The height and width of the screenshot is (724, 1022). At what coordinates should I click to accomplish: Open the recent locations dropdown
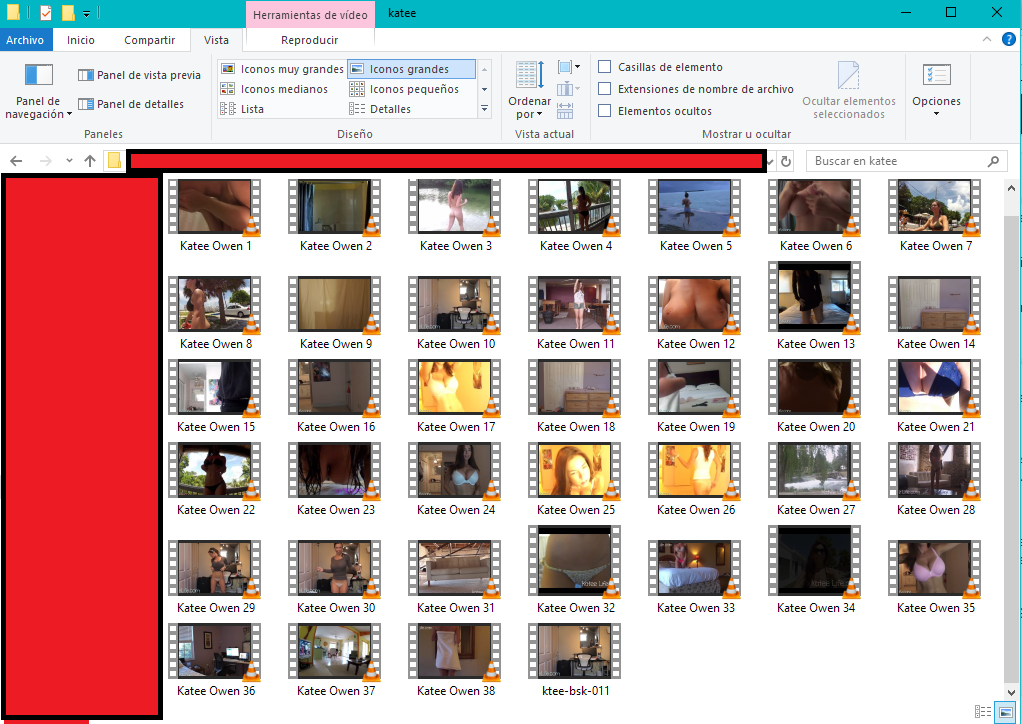69,161
